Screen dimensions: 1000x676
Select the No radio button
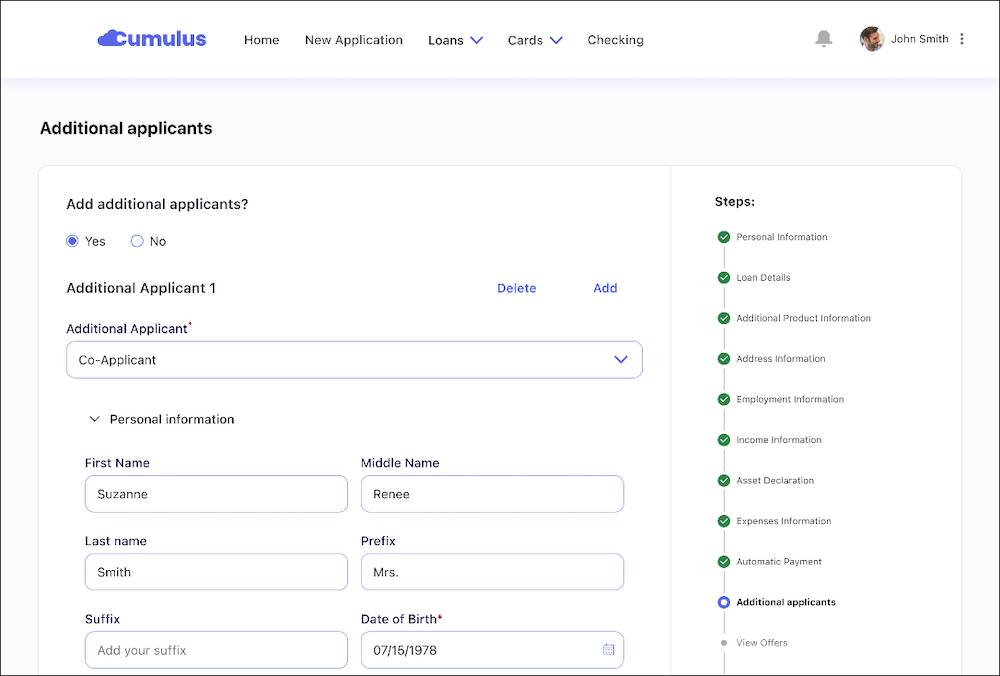(137, 241)
